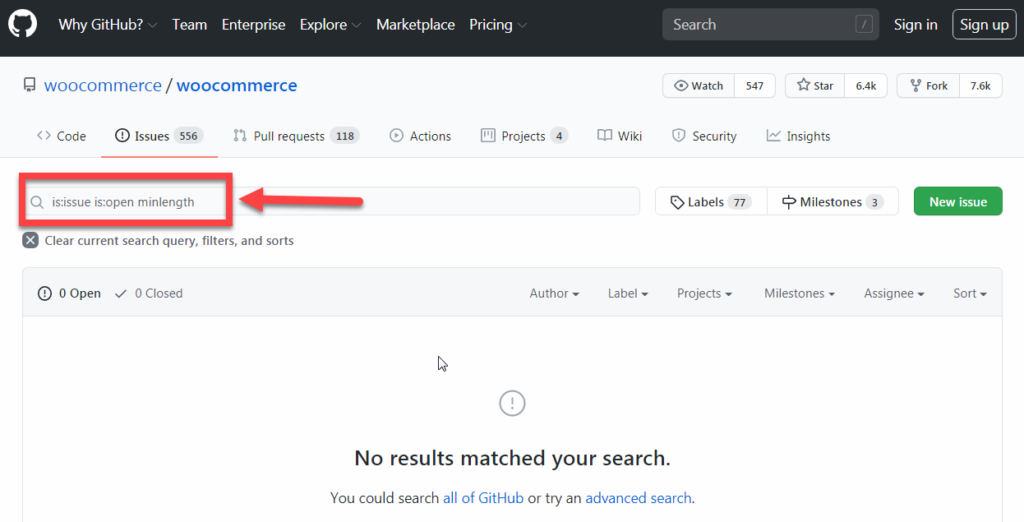Click the green New issue button
Screen dimensions: 1024x522
[x=958, y=202]
